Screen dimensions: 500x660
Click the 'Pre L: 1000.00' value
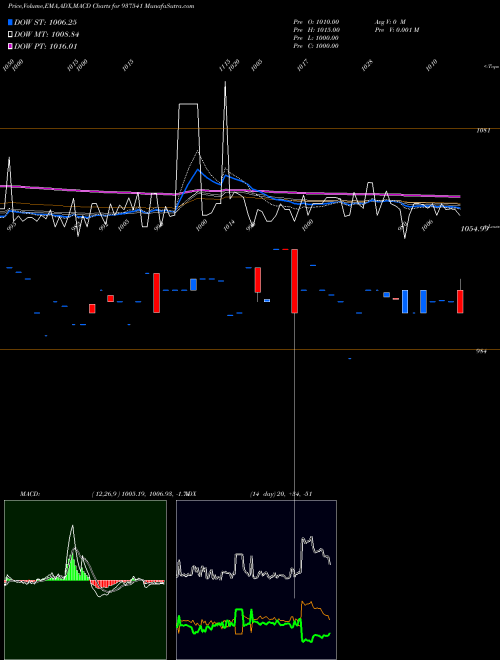pos(316,38)
